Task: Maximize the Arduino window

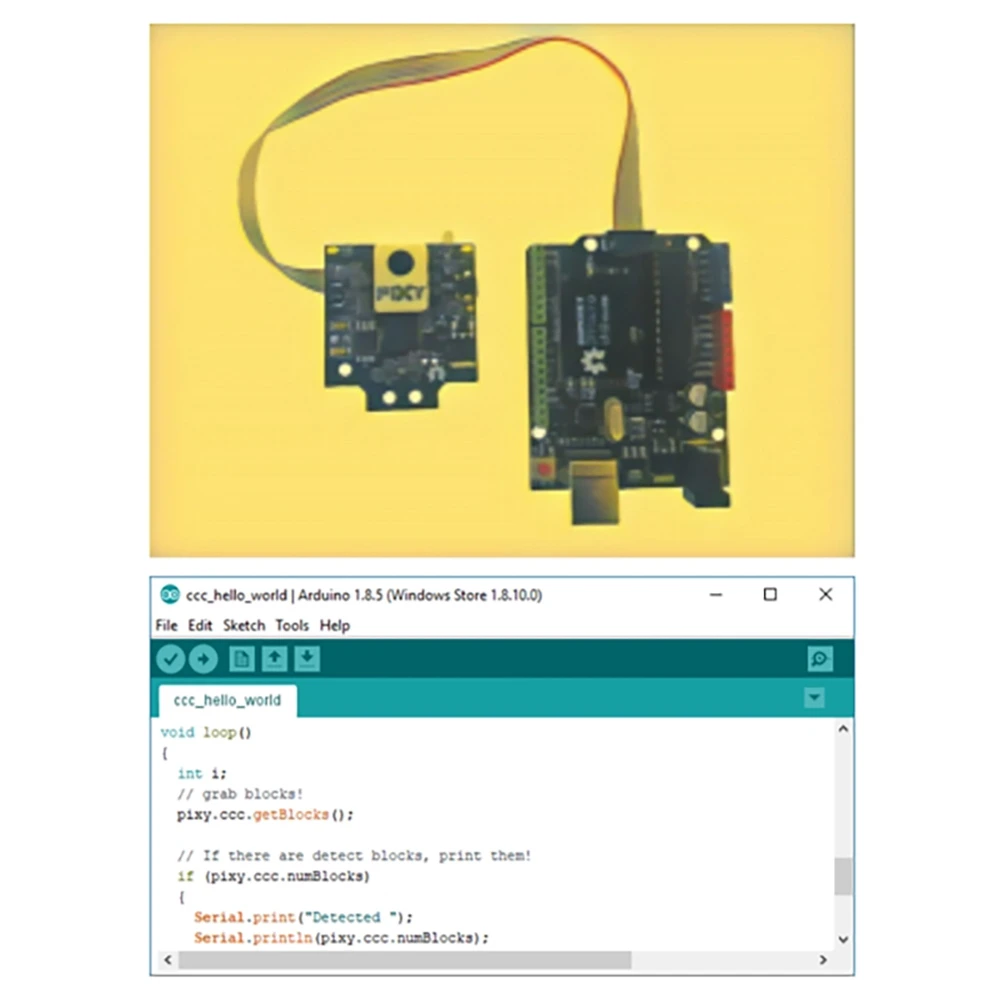Action: [770, 594]
